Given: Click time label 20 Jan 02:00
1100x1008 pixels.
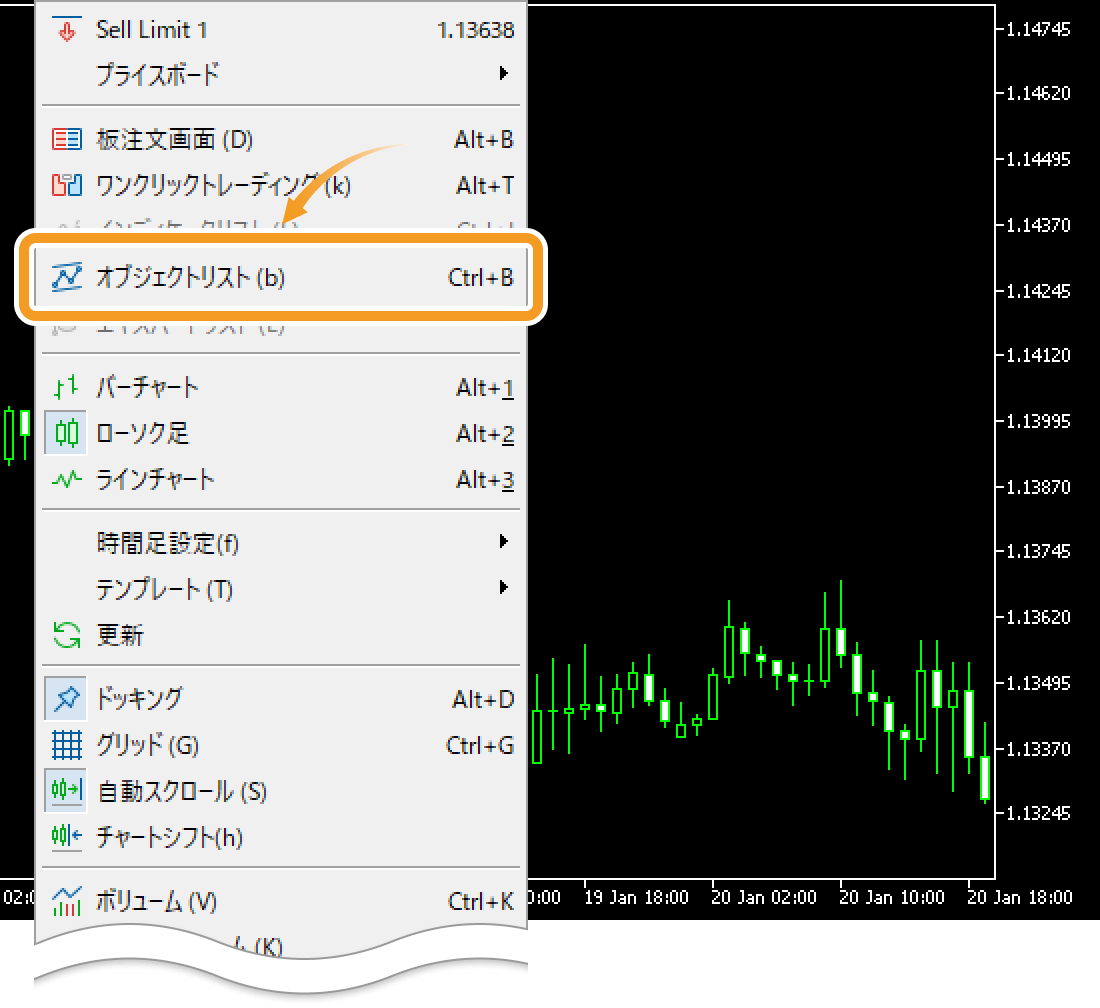Looking at the screenshot, I should point(764,897).
